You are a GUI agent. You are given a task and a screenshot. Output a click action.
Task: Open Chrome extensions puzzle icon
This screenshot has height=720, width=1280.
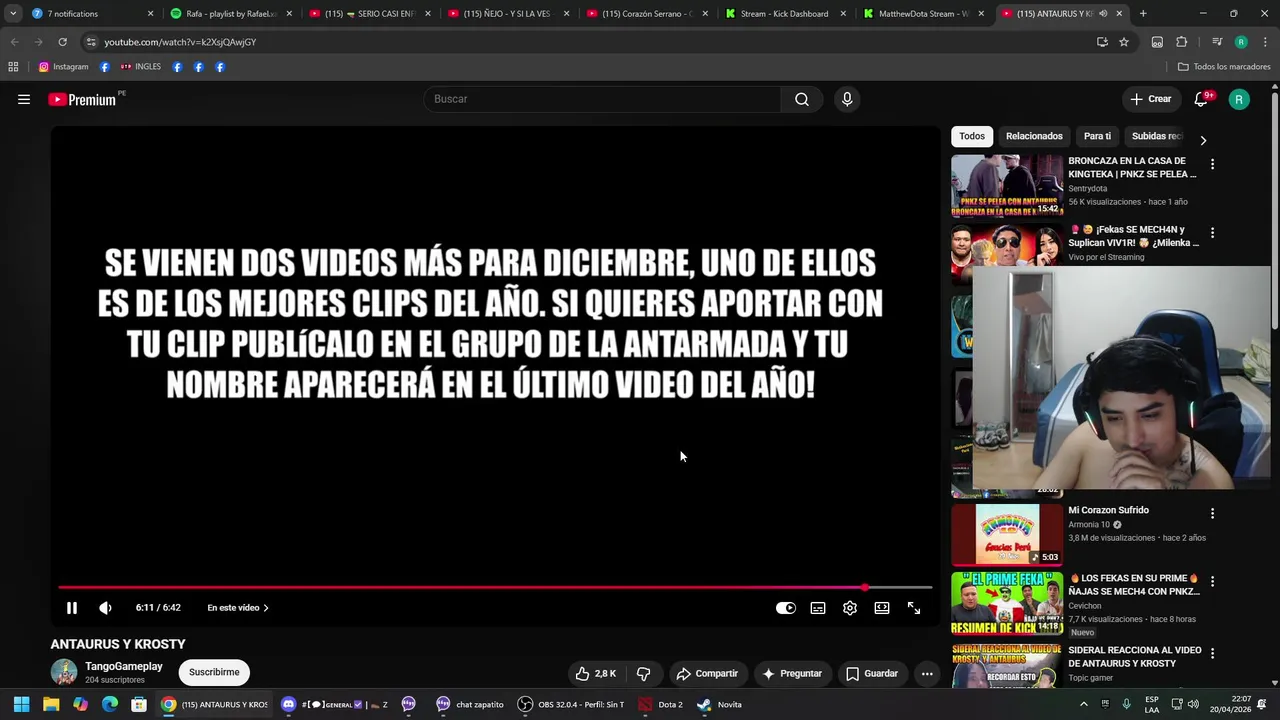[1181, 42]
